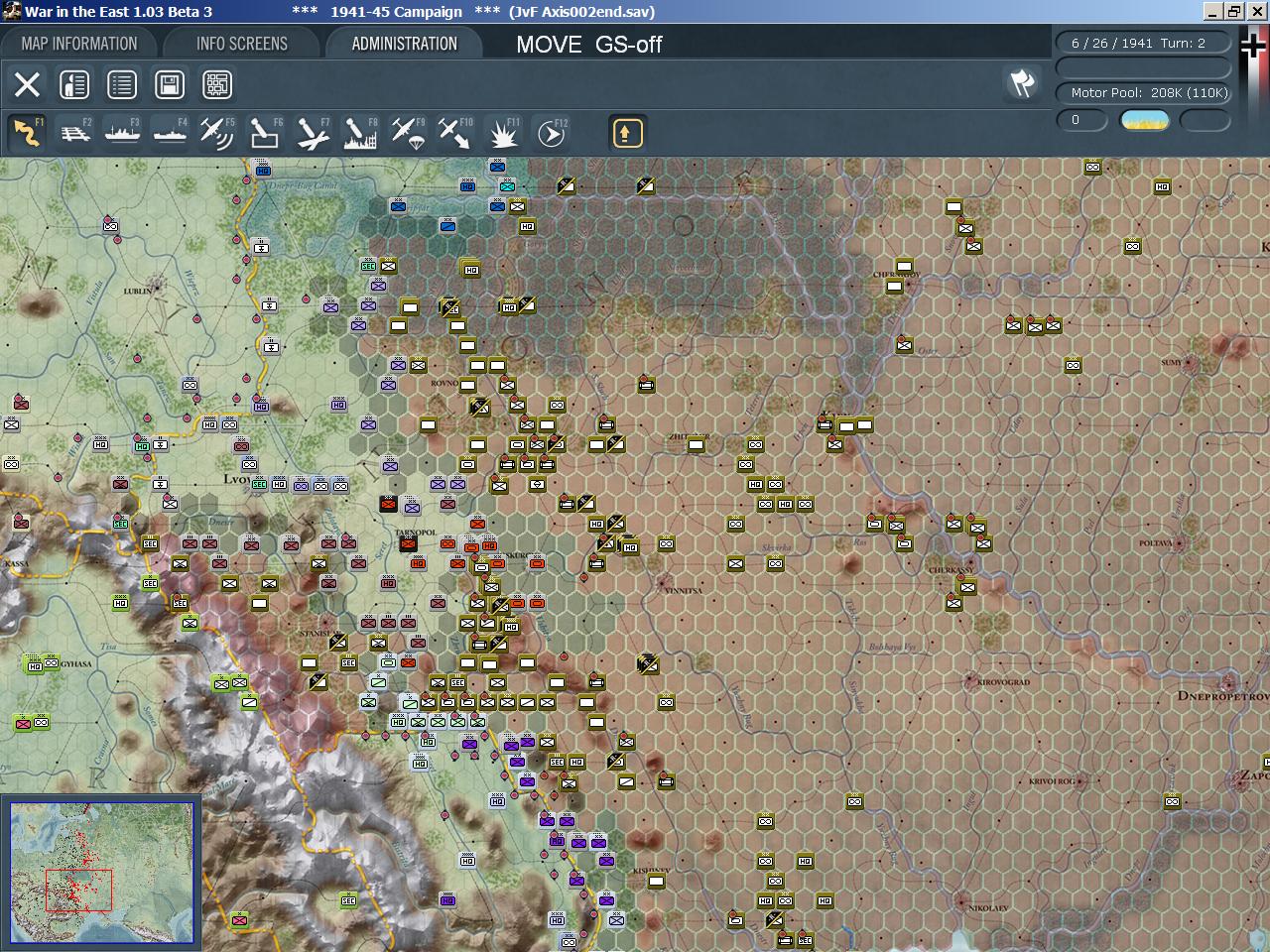The width and height of the screenshot is (1270, 952).
Task: Click the white flags icon
Action: tap(1022, 83)
